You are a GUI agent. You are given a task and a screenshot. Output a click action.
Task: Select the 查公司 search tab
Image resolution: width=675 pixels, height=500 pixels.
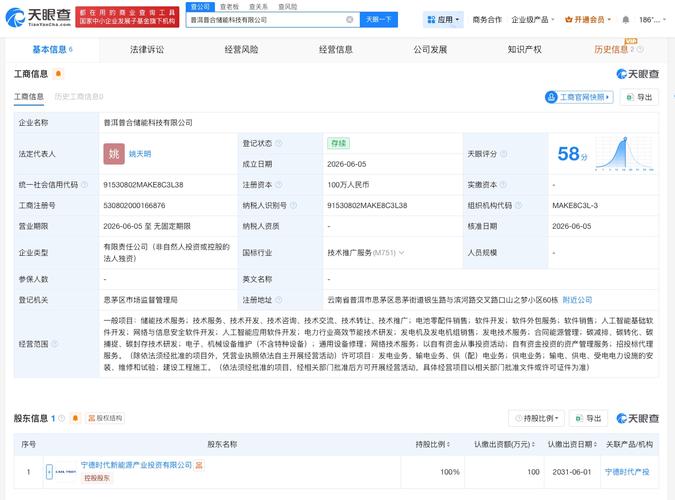click(x=200, y=7)
